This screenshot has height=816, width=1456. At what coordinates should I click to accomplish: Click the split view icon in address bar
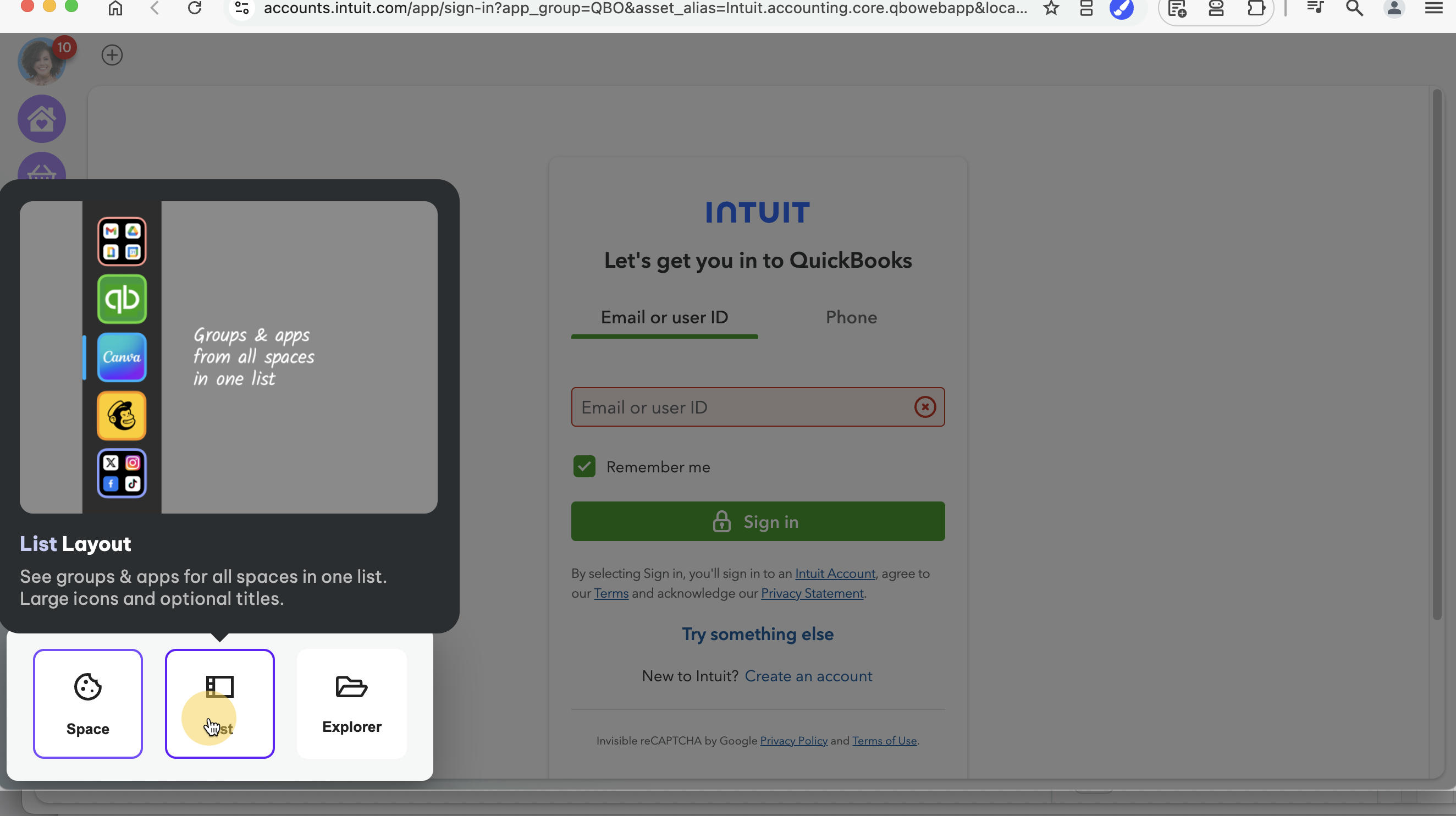[x=1086, y=8]
